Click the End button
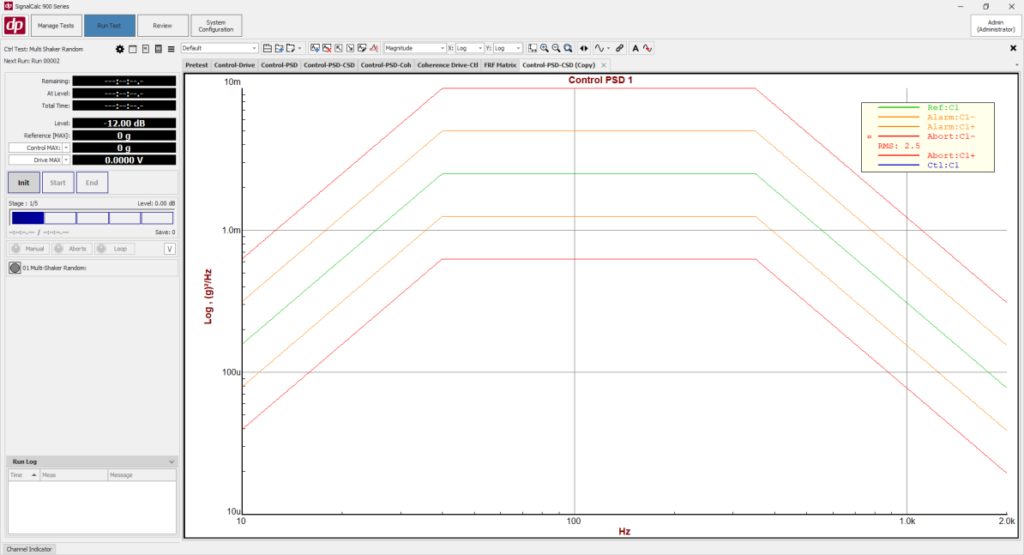This screenshot has height=555, width=1024. click(x=91, y=183)
